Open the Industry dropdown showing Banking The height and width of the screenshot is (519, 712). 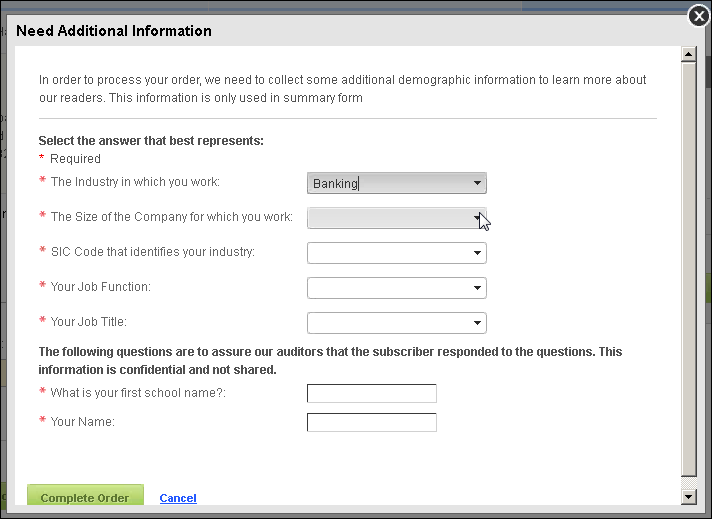(x=396, y=183)
